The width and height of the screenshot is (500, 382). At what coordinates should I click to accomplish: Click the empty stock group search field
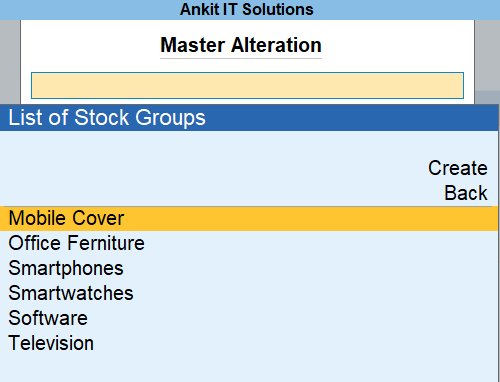point(247,85)
